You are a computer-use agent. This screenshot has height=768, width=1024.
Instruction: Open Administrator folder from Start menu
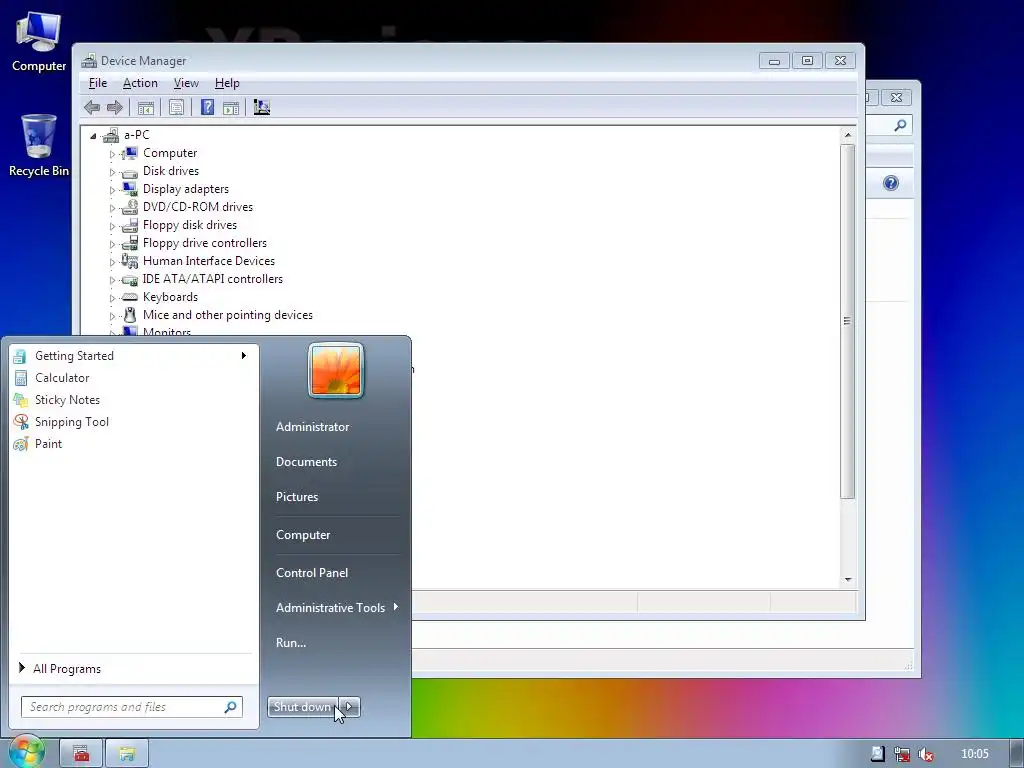pyautogui.click(x=313, y=427)
